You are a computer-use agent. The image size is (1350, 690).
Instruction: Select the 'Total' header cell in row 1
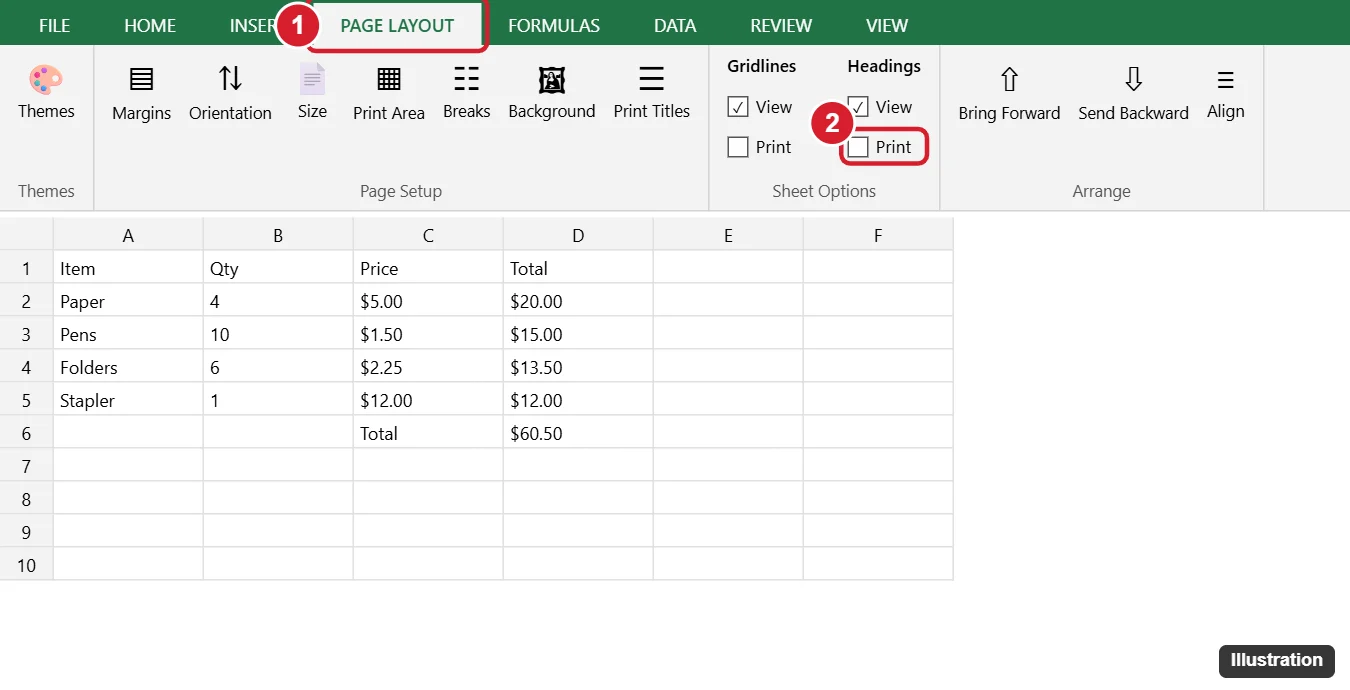[x=578, y=268]
